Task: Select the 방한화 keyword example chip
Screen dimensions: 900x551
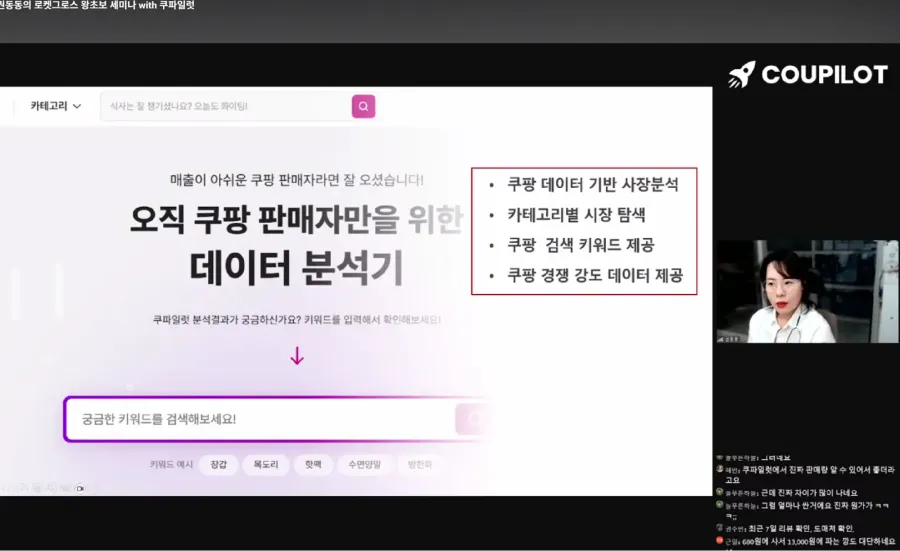Action: tap(420, 464)
